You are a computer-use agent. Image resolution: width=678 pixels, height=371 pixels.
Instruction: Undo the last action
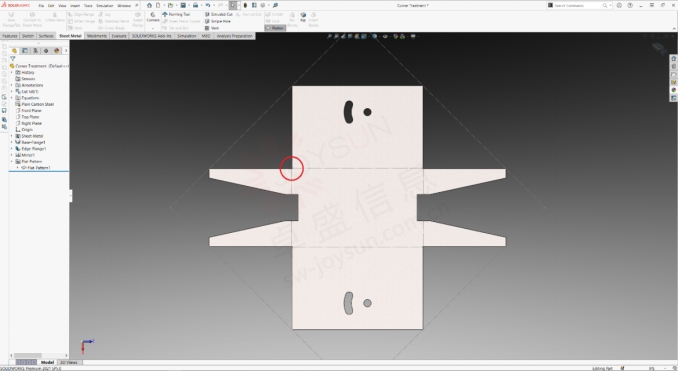pos(208,5)
